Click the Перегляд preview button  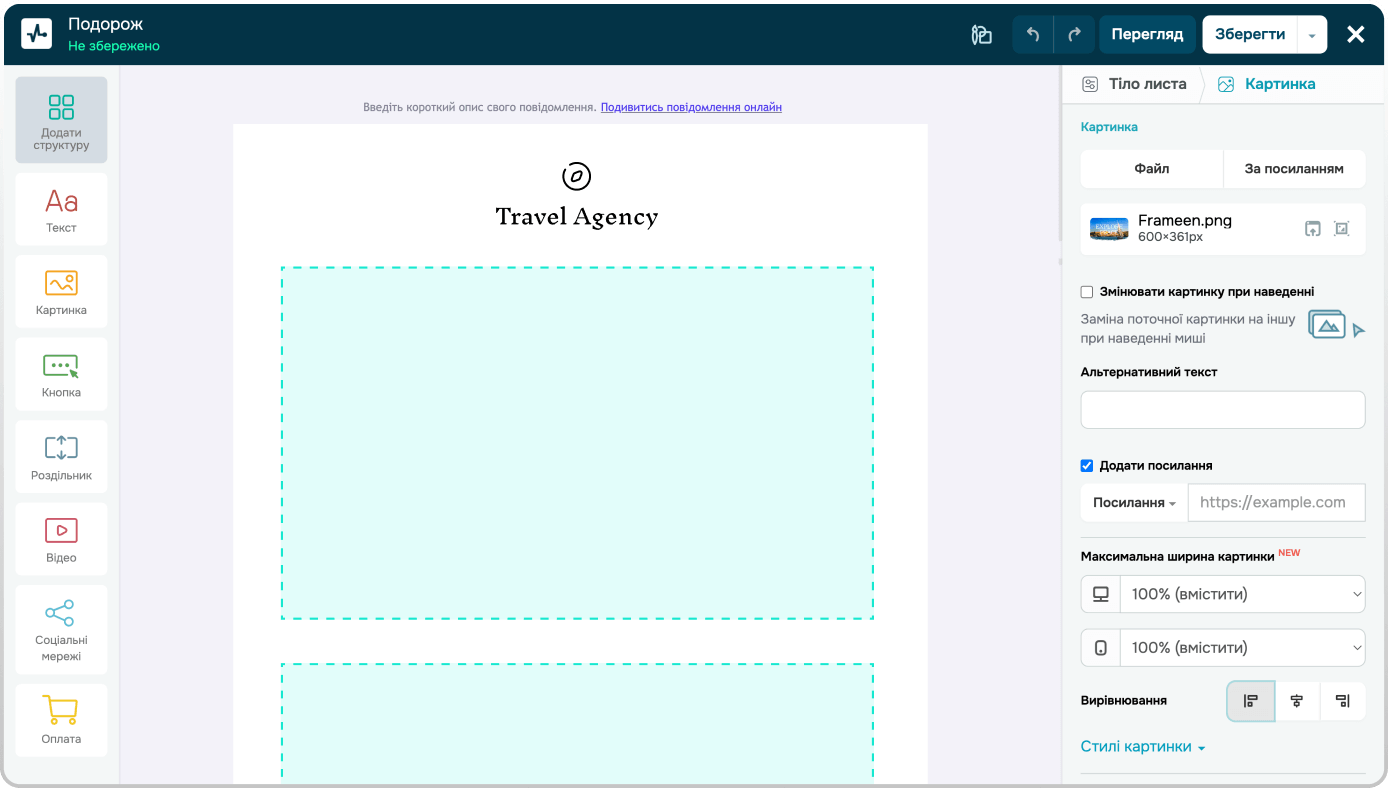coord(1147,34)
